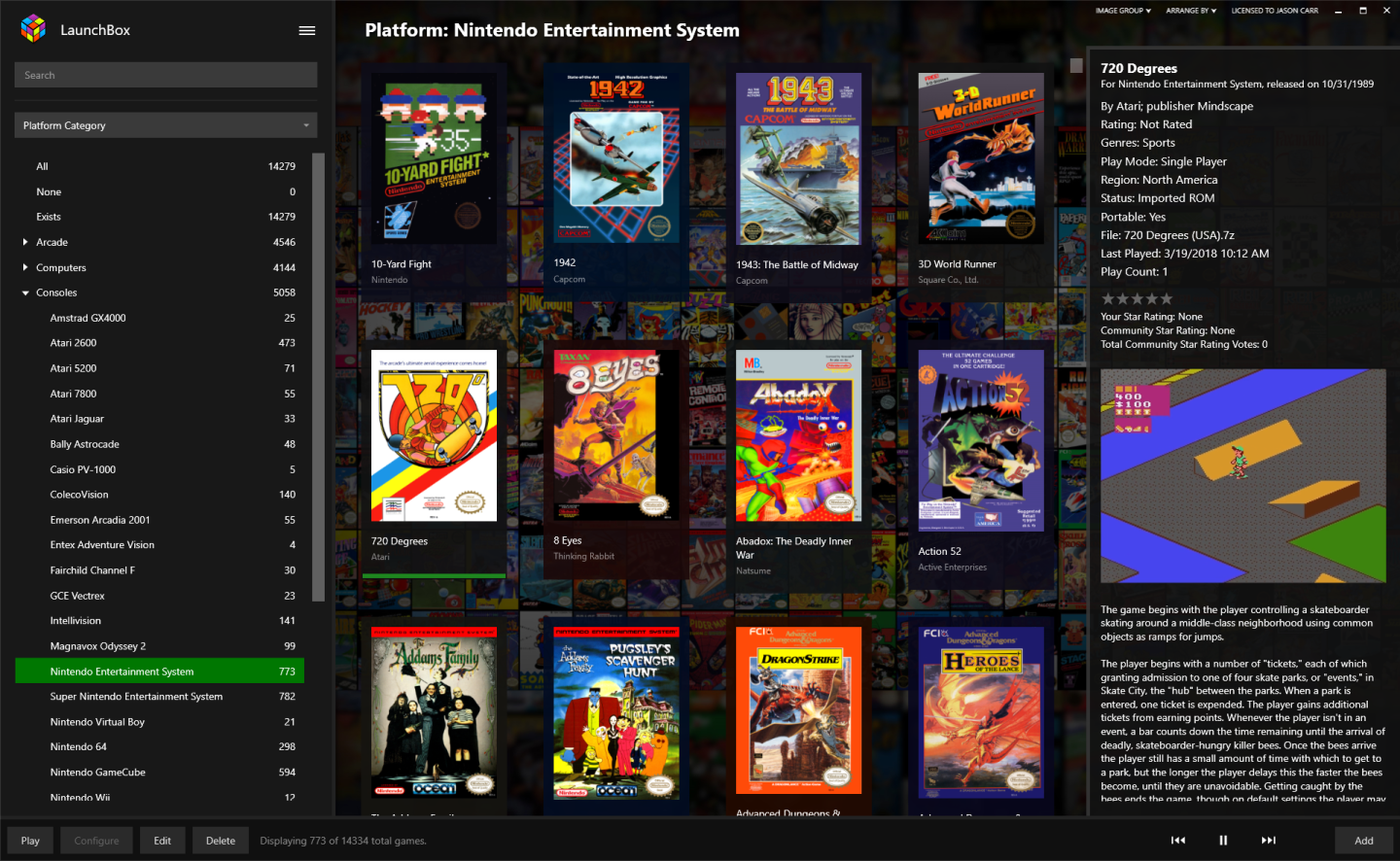Viewport: 1400px width, 861px height.
Task: Open the Arrange By menu
Action: 1191,11
